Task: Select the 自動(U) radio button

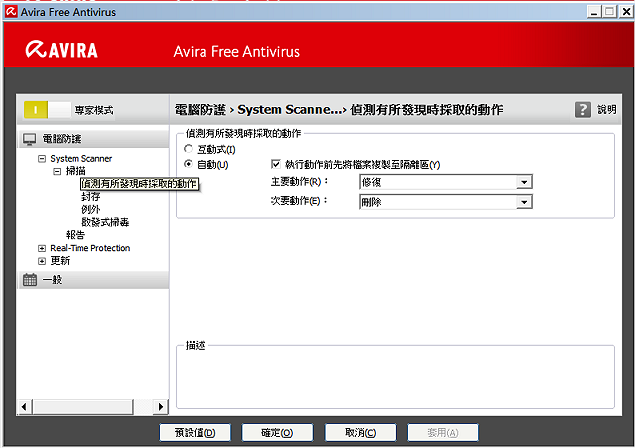Action: point(188,164)
